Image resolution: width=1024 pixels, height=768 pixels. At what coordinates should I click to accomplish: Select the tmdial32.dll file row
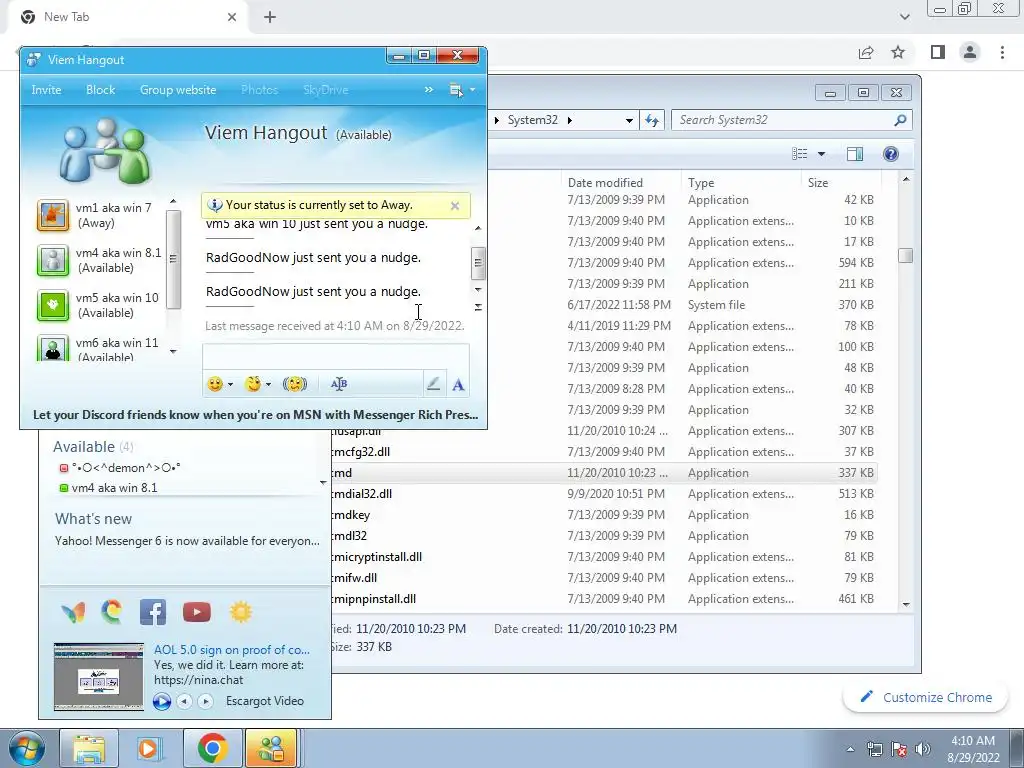pos(604,494)
